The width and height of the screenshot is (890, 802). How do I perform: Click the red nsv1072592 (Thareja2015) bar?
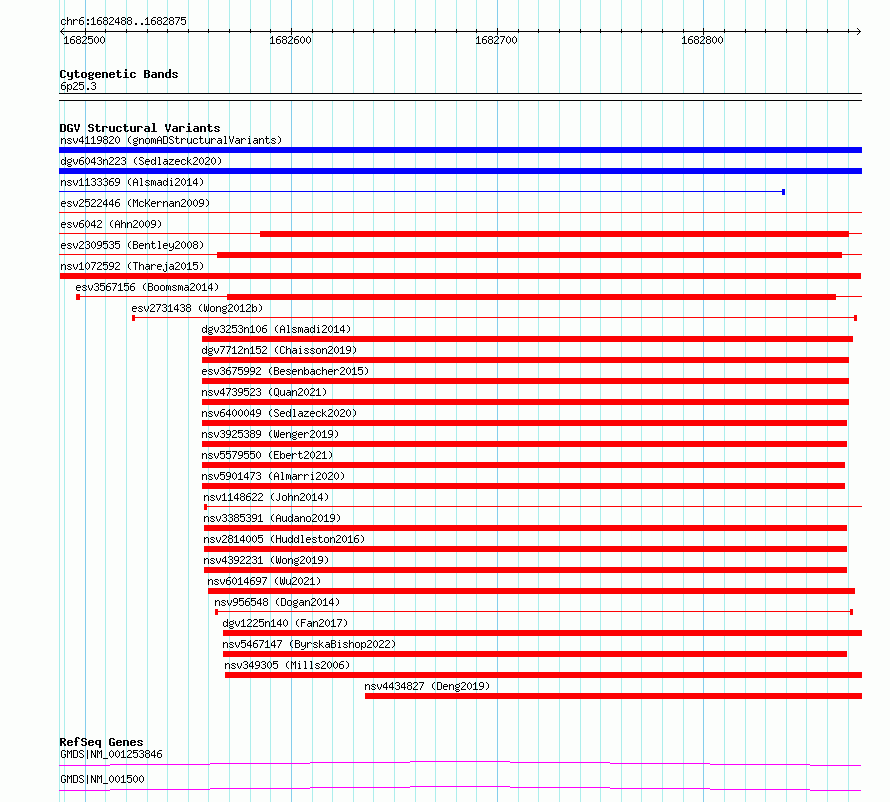click(460, 276)
